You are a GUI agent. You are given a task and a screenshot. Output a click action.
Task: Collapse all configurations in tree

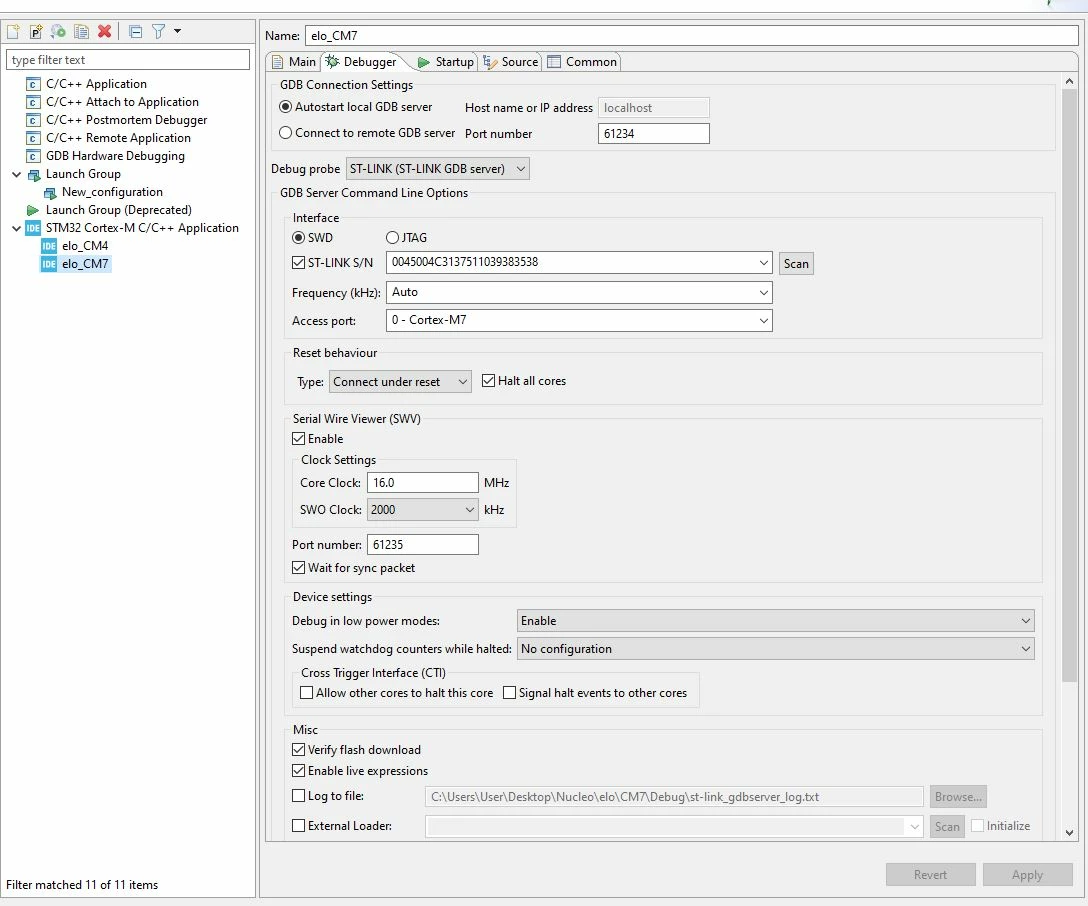[x=135, y=31]
